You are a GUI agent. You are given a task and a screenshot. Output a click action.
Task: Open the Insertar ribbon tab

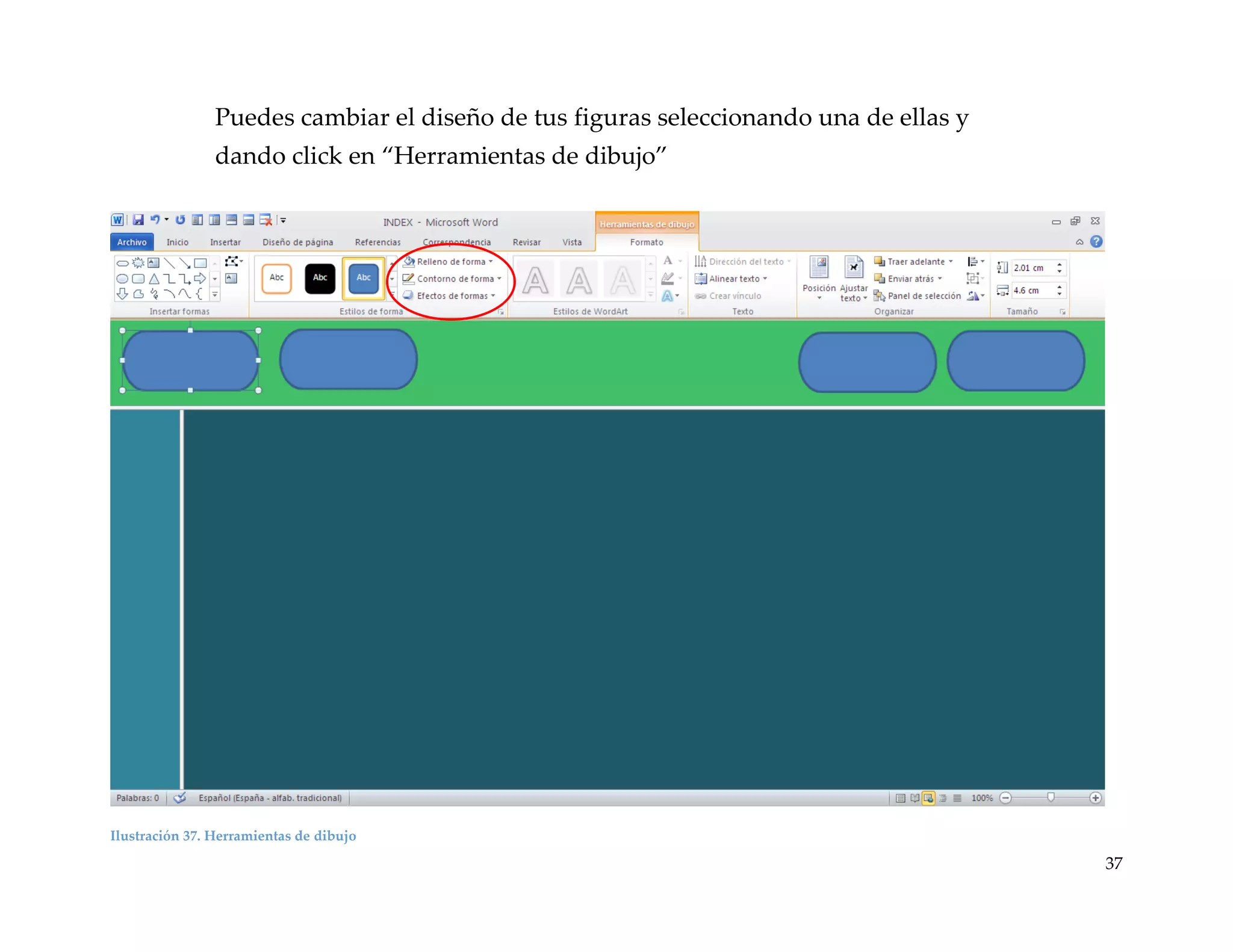(225, 242)
